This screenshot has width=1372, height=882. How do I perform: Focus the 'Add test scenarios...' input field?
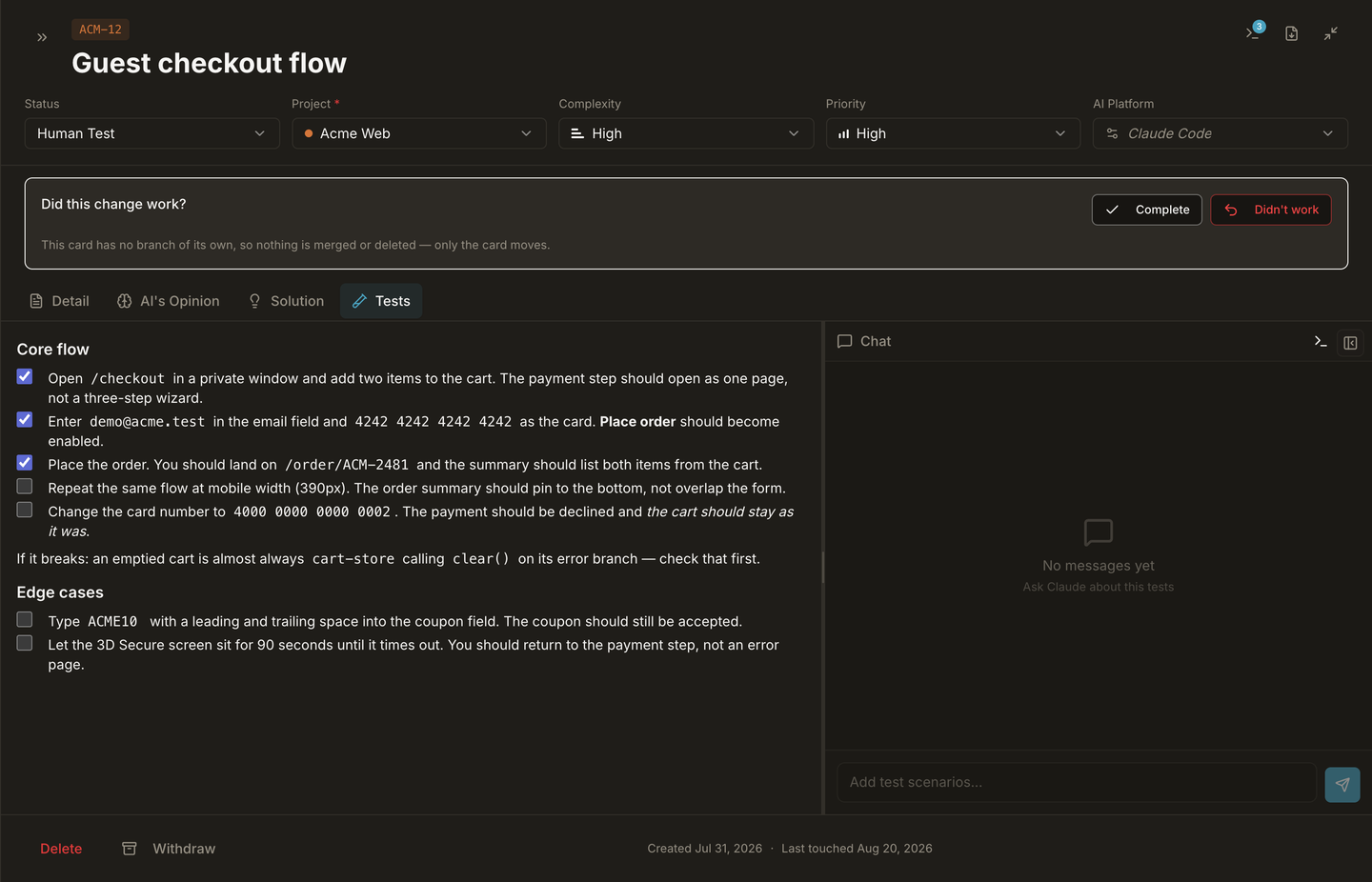(1077, 782)
